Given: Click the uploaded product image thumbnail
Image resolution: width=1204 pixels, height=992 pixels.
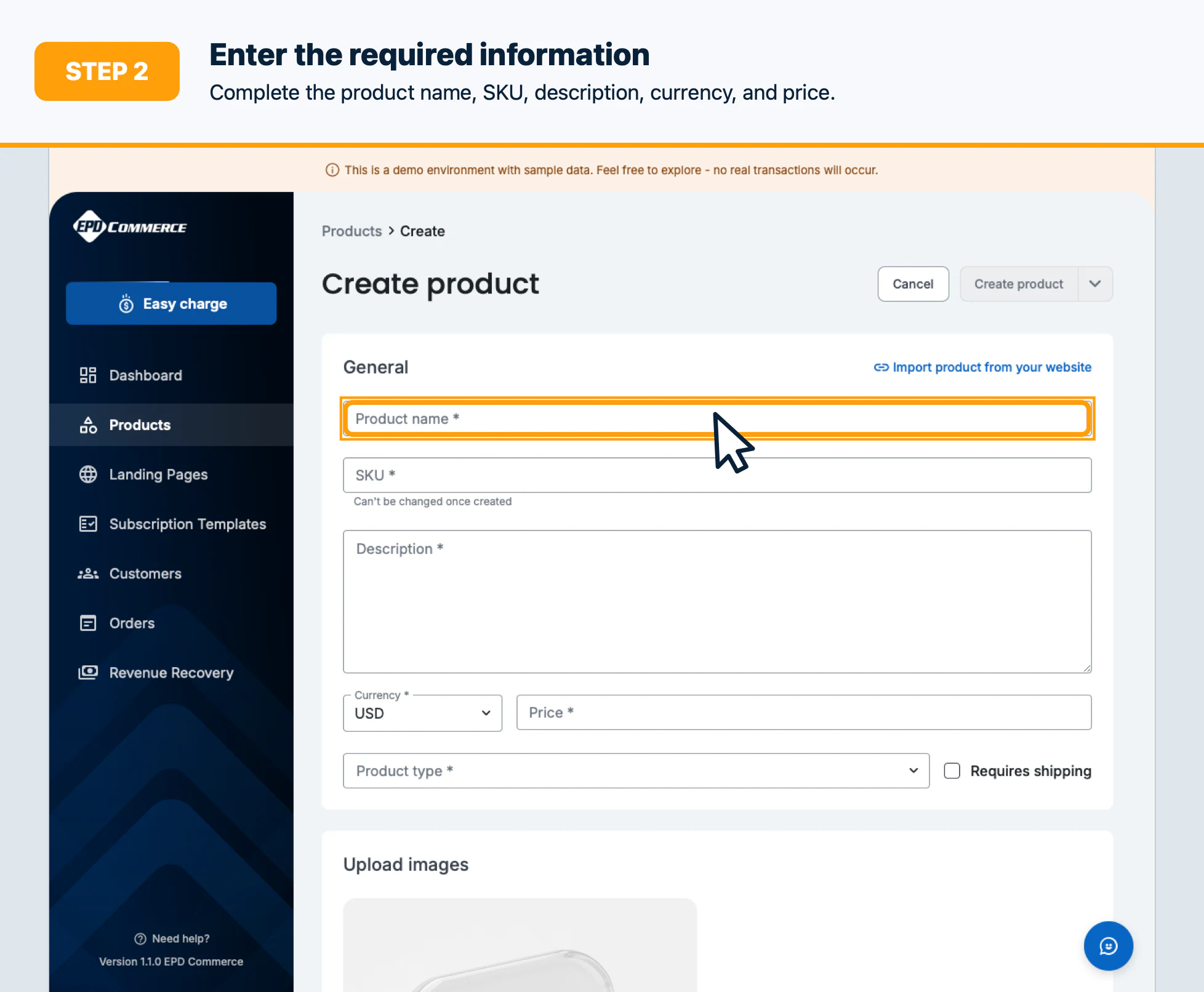Looking at the screenshot, I should click(x=520, y=945).
